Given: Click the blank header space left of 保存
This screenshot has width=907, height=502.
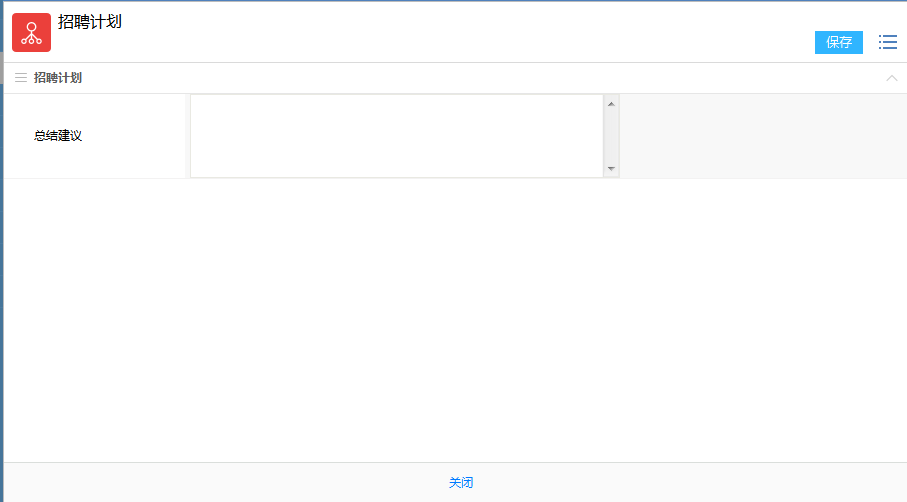Looking at the screenshot, I should (463, 32).
